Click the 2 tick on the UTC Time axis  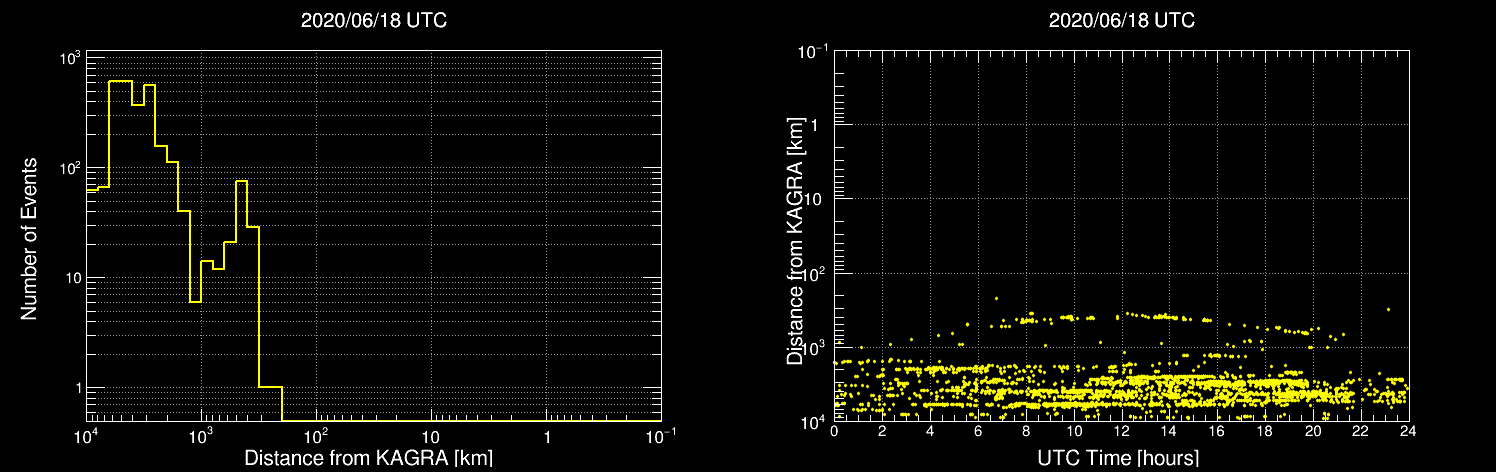click(x=882, y=431)
